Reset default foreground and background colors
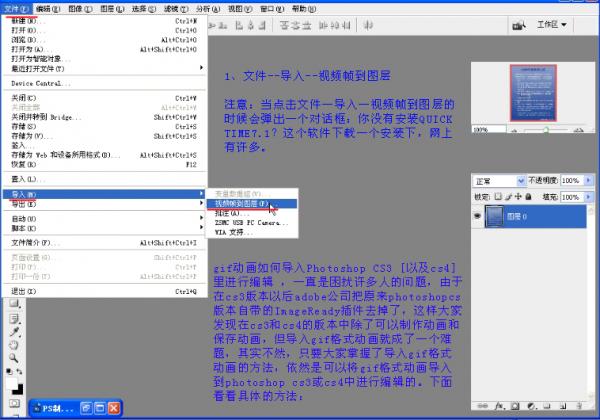Viewport: 600px width, 420px height. click(9, 371)
